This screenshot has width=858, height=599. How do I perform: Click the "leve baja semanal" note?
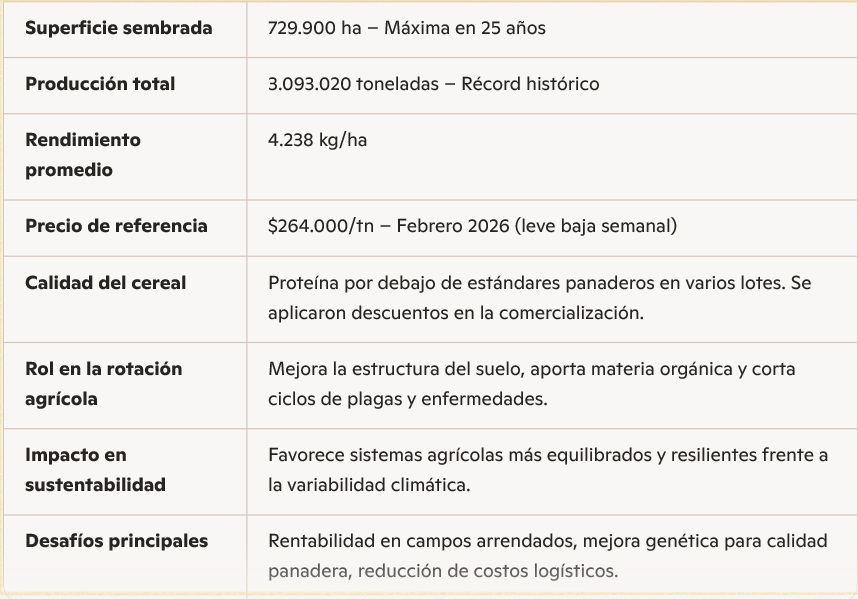click(594, 226)
